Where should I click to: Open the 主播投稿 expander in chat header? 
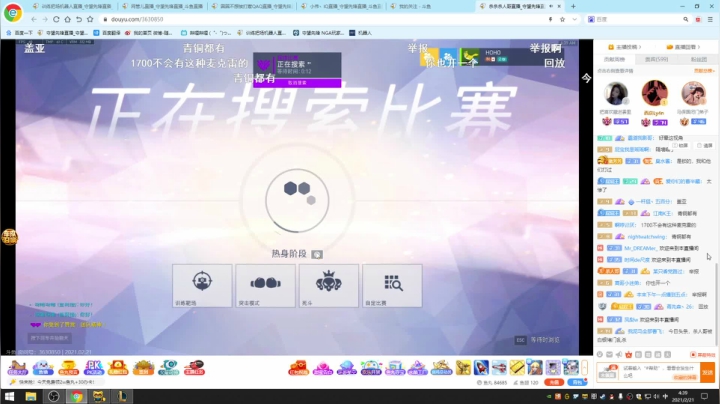click(x=624, y=47)
